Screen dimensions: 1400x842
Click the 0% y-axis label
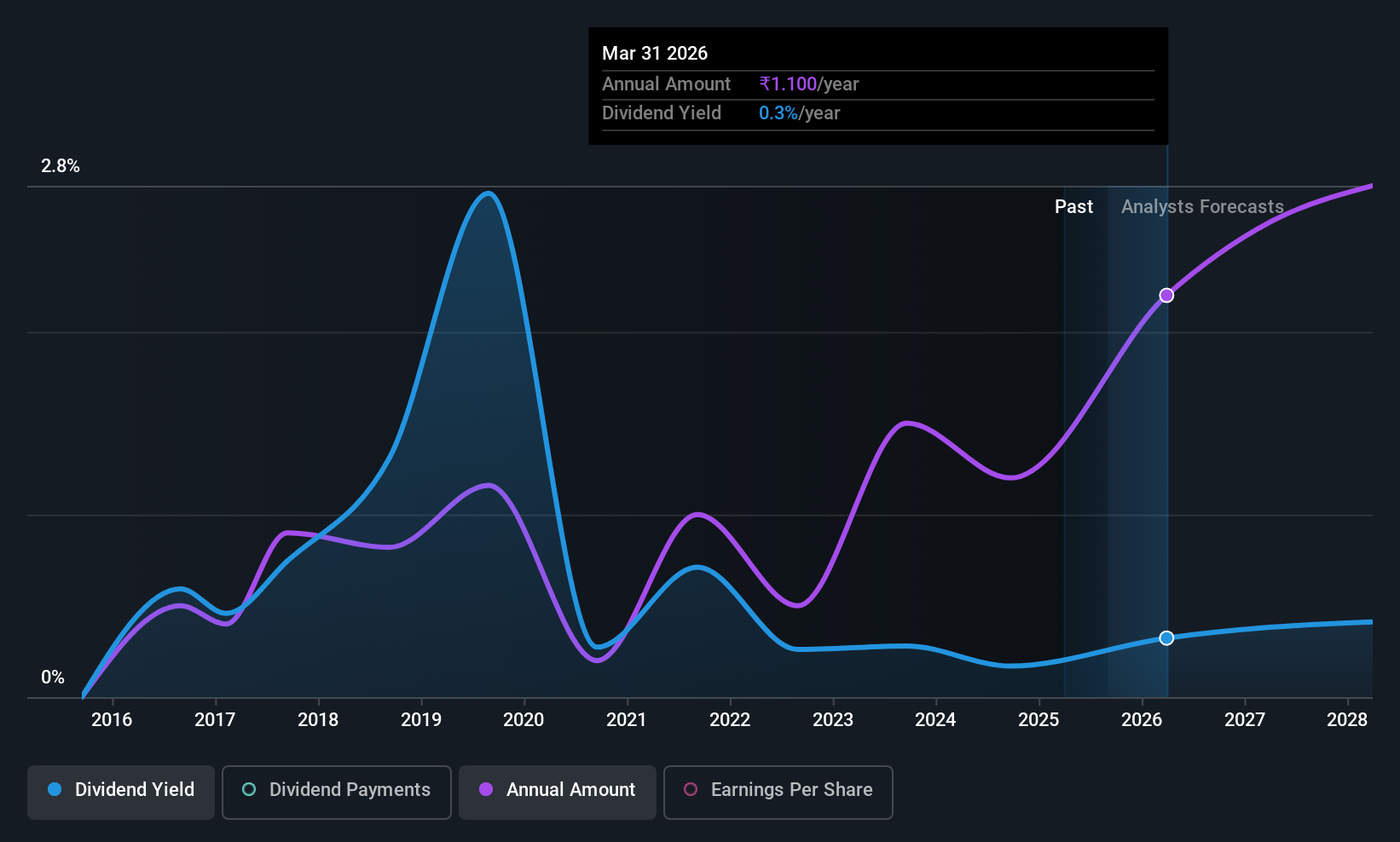(53, 678)
